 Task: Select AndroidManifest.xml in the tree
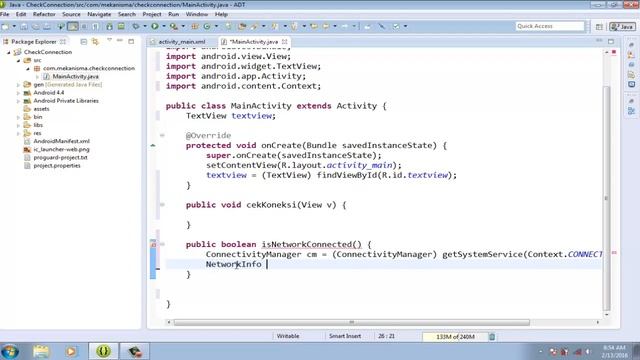click(x=61, y=141)
